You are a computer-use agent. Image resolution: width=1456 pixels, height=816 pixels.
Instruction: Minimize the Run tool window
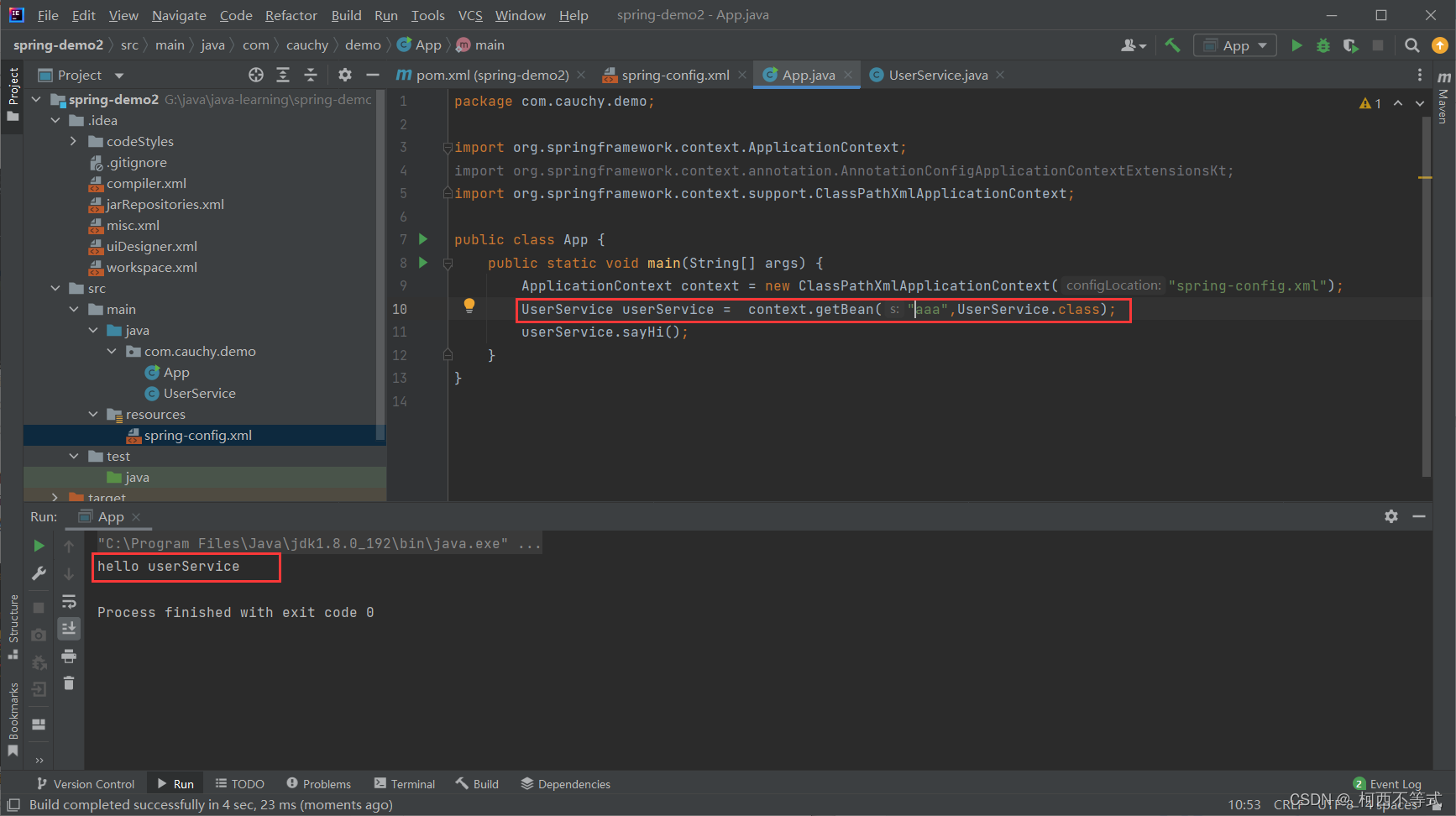pos(1419,516)
